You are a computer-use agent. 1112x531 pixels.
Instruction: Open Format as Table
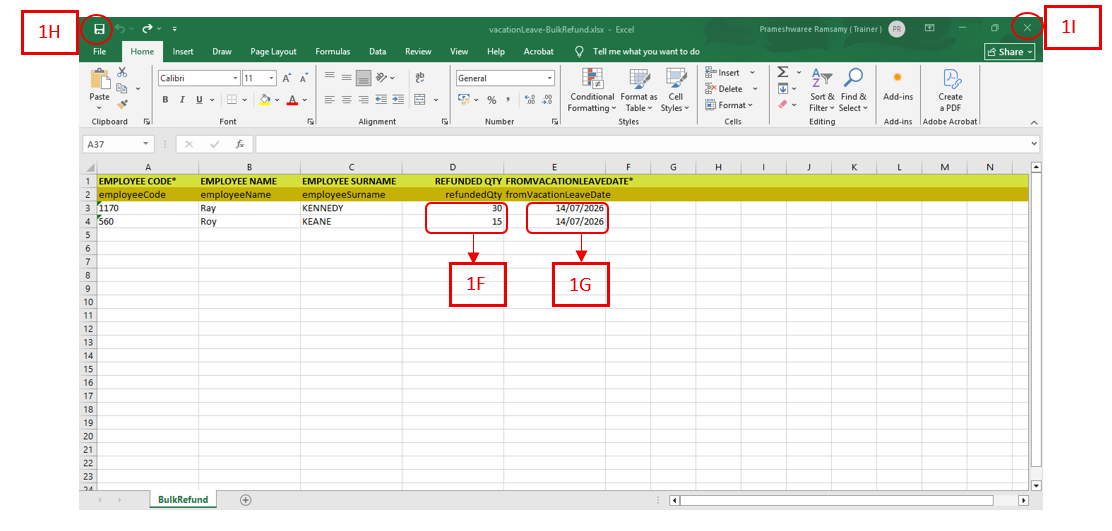[638, 90]
